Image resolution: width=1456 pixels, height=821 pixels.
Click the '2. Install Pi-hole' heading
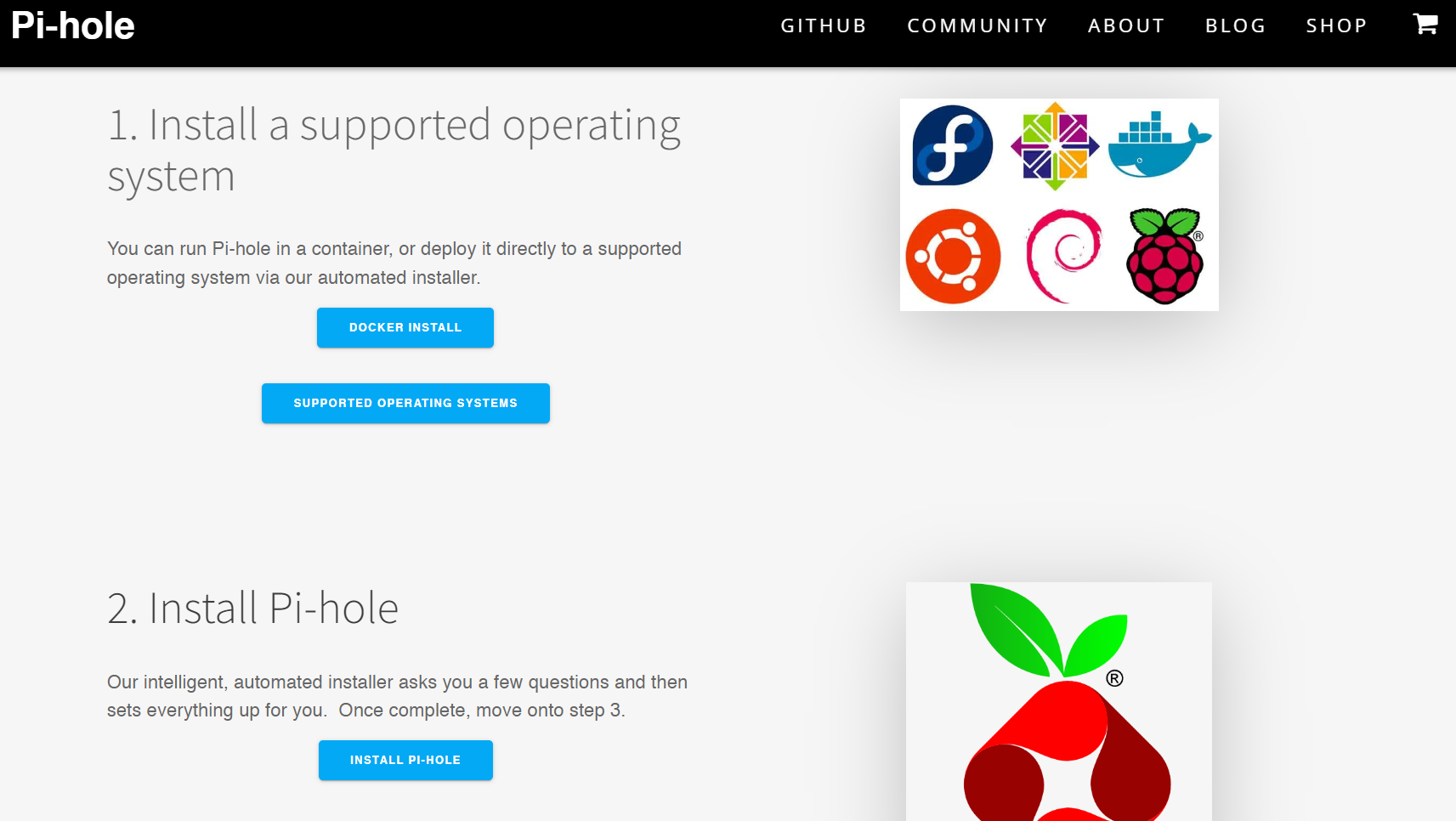coord(252,607)
